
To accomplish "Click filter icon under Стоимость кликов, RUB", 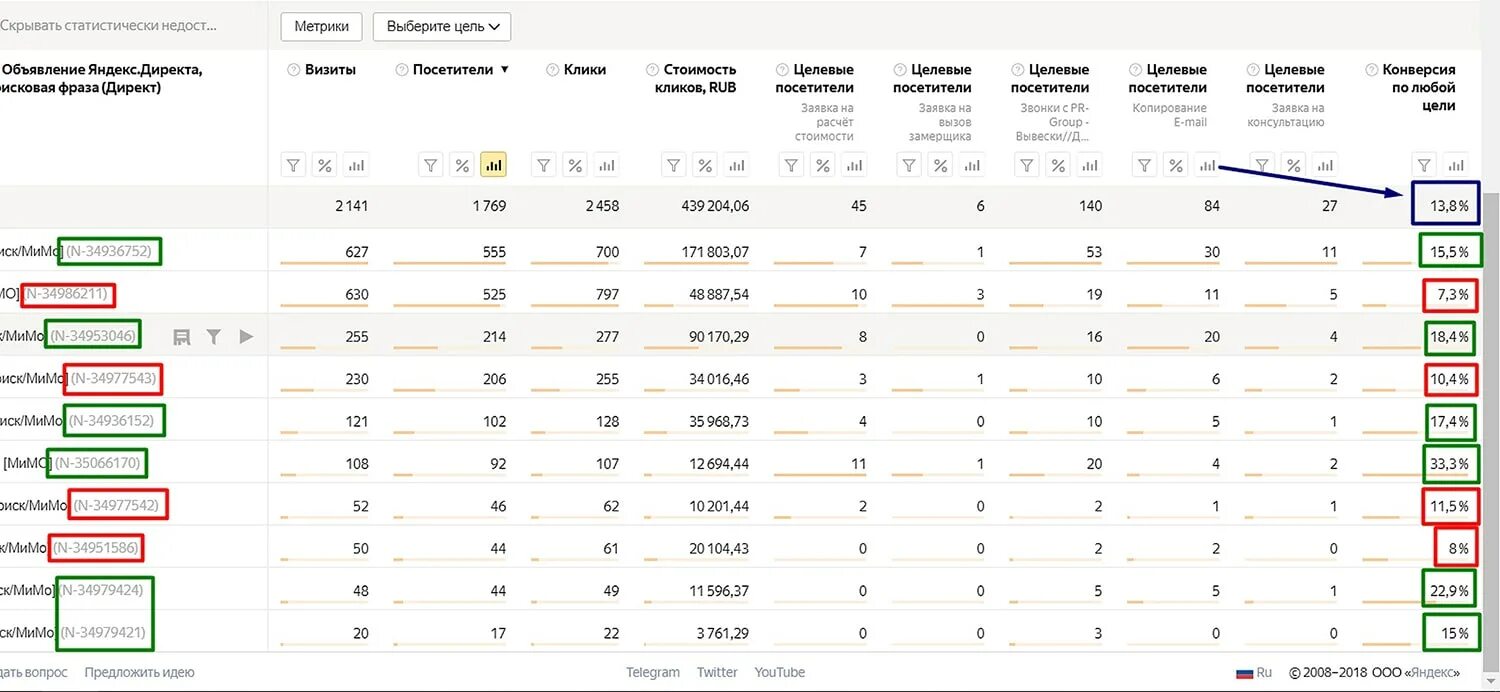I will [x=675, y=165].
